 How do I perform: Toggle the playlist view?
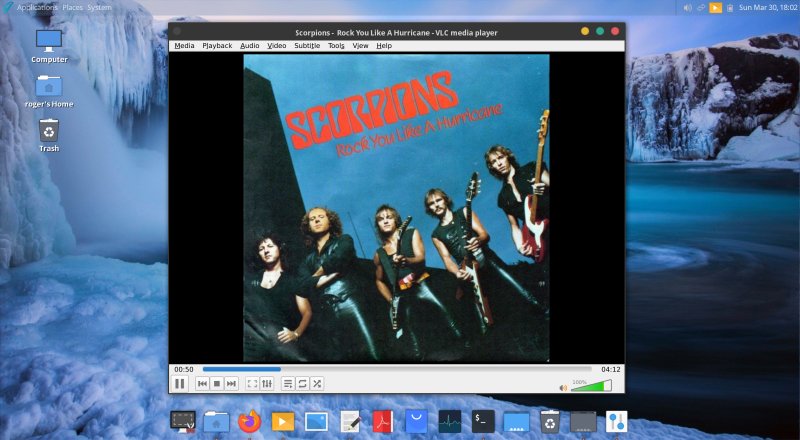(x=288, y=384)
